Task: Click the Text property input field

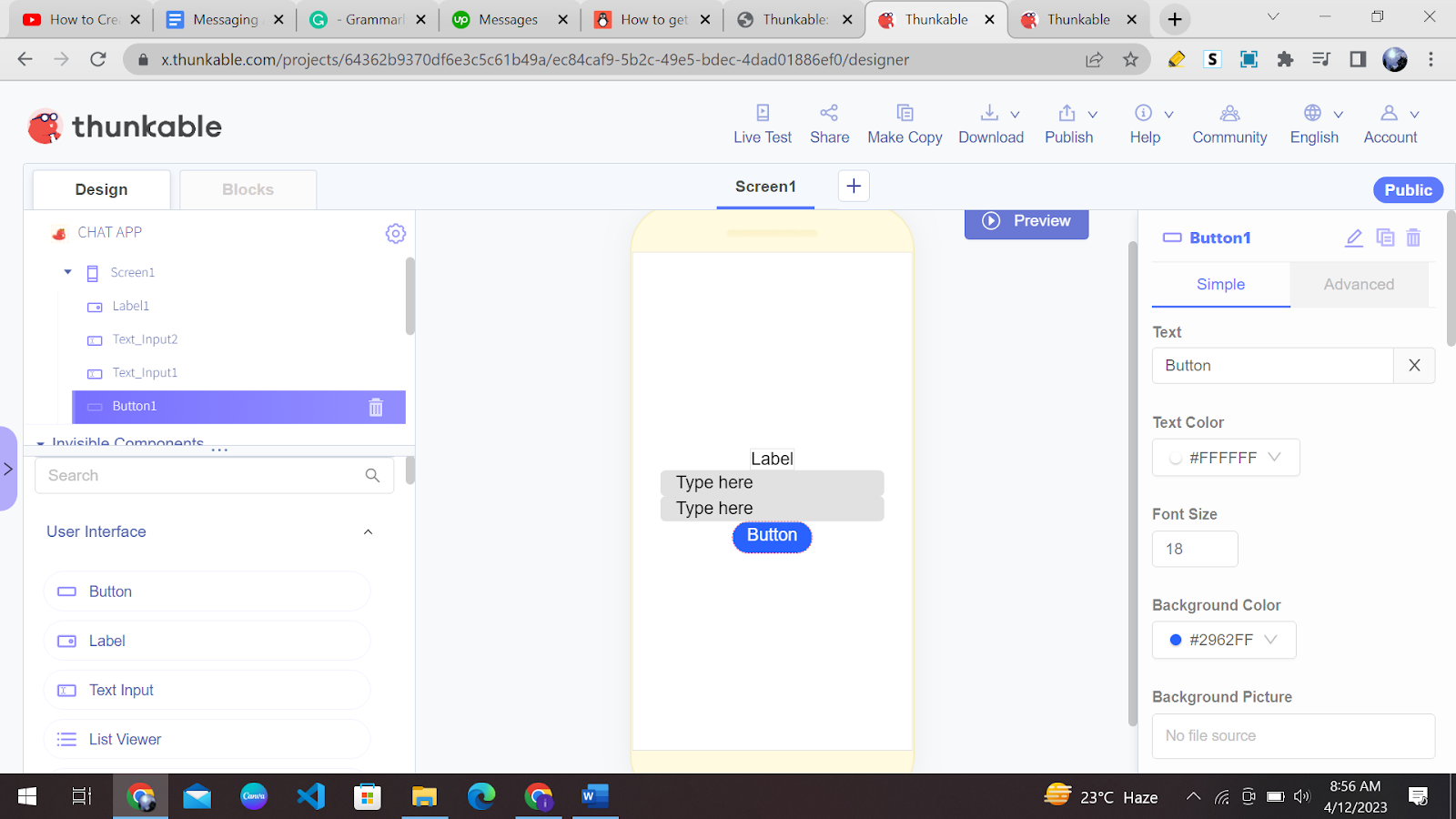Action: click(x=1272, y=365)
